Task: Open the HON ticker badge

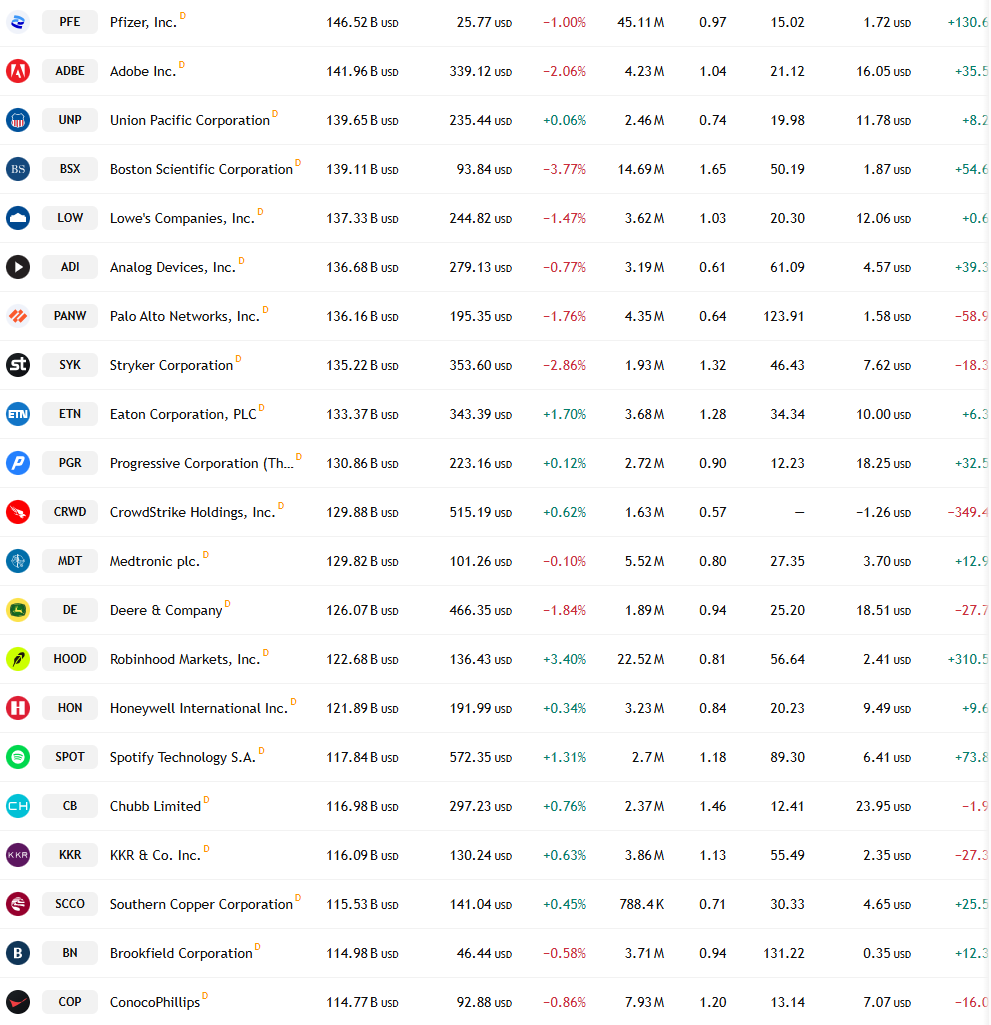Action: click(70, 708)
